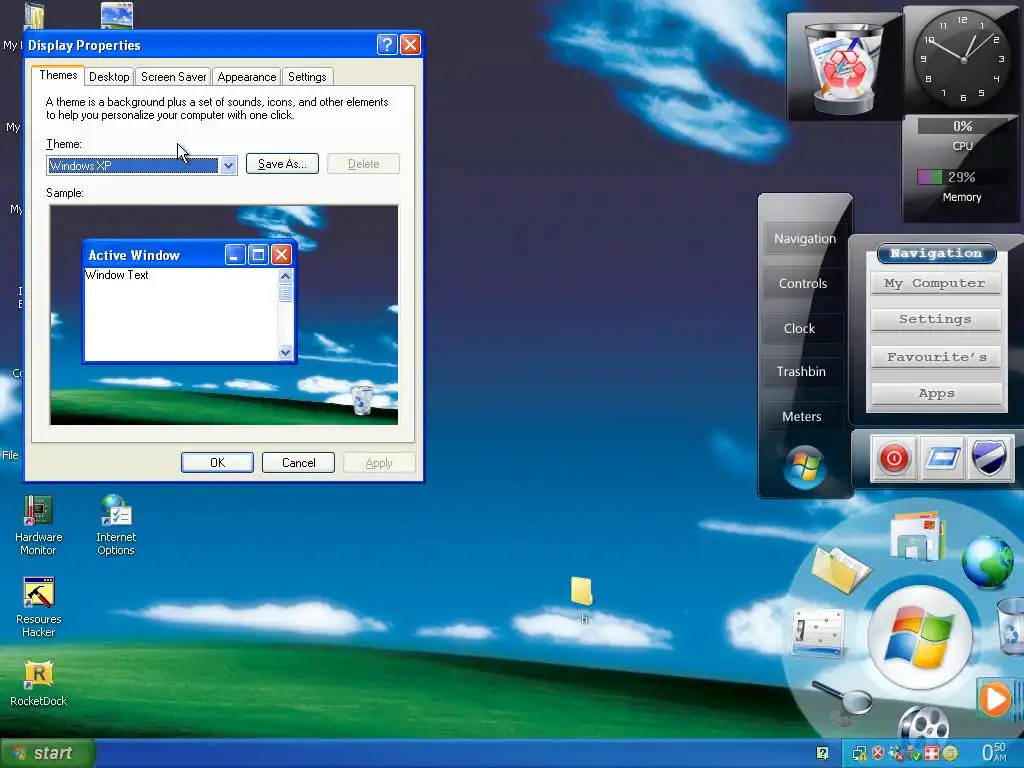This screenshot has width=1024, height=768.
Task: Click Cancel in Display Properties
Action: (298, 462)
